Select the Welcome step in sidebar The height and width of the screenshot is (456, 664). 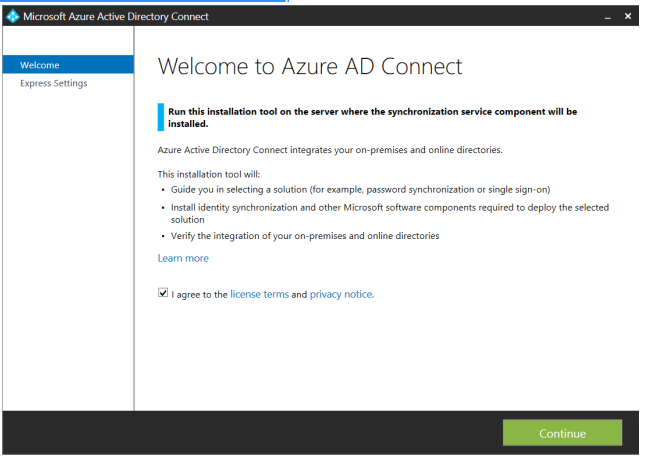pyautogui.click(x=68, y=65)
